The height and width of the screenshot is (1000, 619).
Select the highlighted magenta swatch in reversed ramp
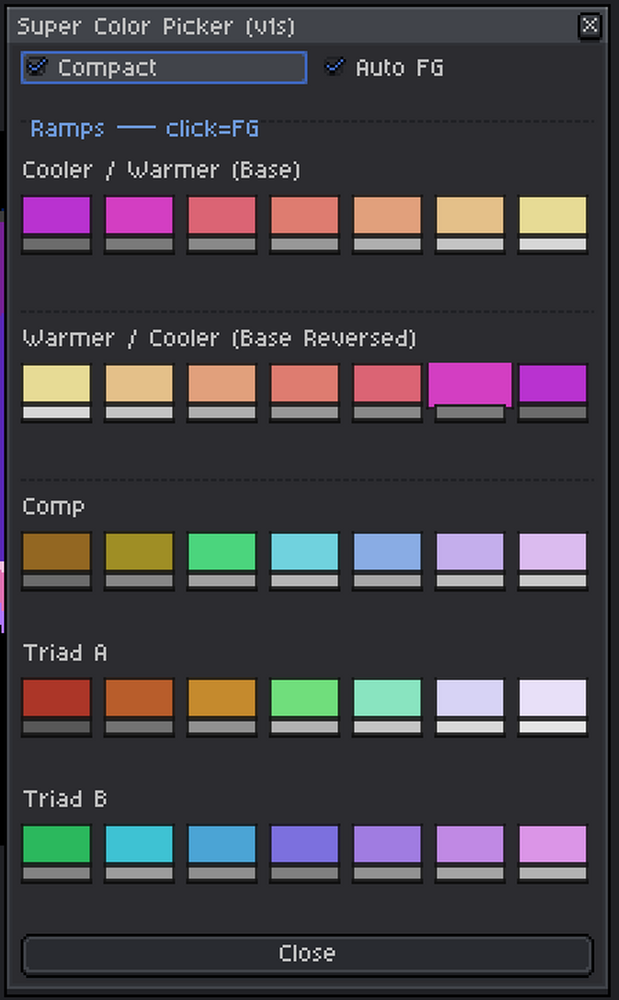click(x=470, y=382)
